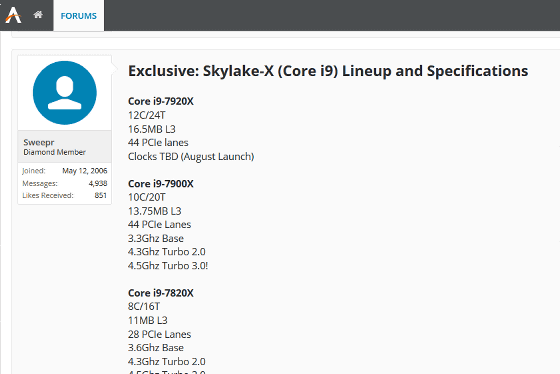Go to the home page icon
The height and width of the screenshot is (374, 560).
tap(38, 15)
